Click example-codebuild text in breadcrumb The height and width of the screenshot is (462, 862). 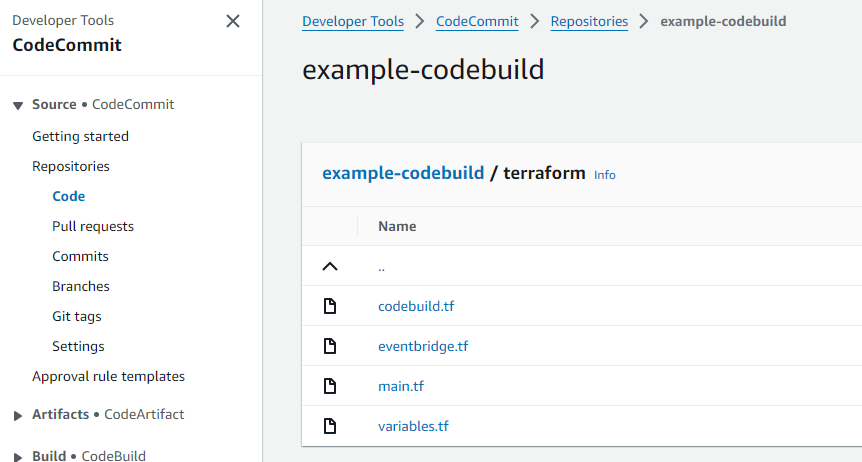point(723,21)
